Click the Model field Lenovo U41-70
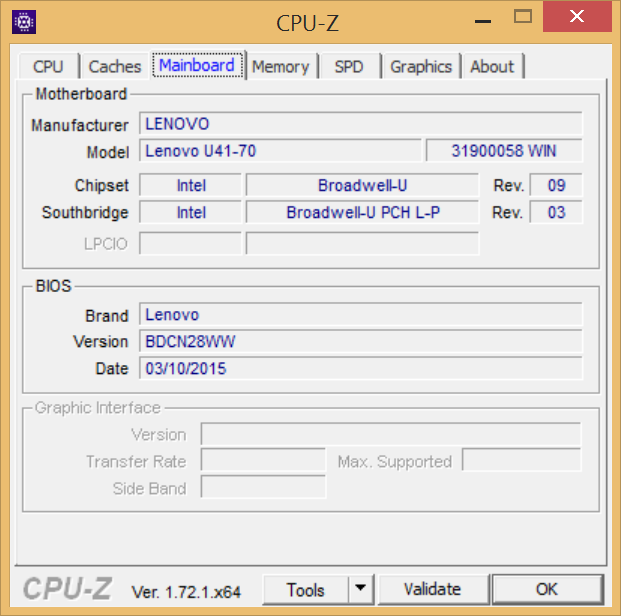The height and width of the screenshot is (616, 621). tap(280, 151)
